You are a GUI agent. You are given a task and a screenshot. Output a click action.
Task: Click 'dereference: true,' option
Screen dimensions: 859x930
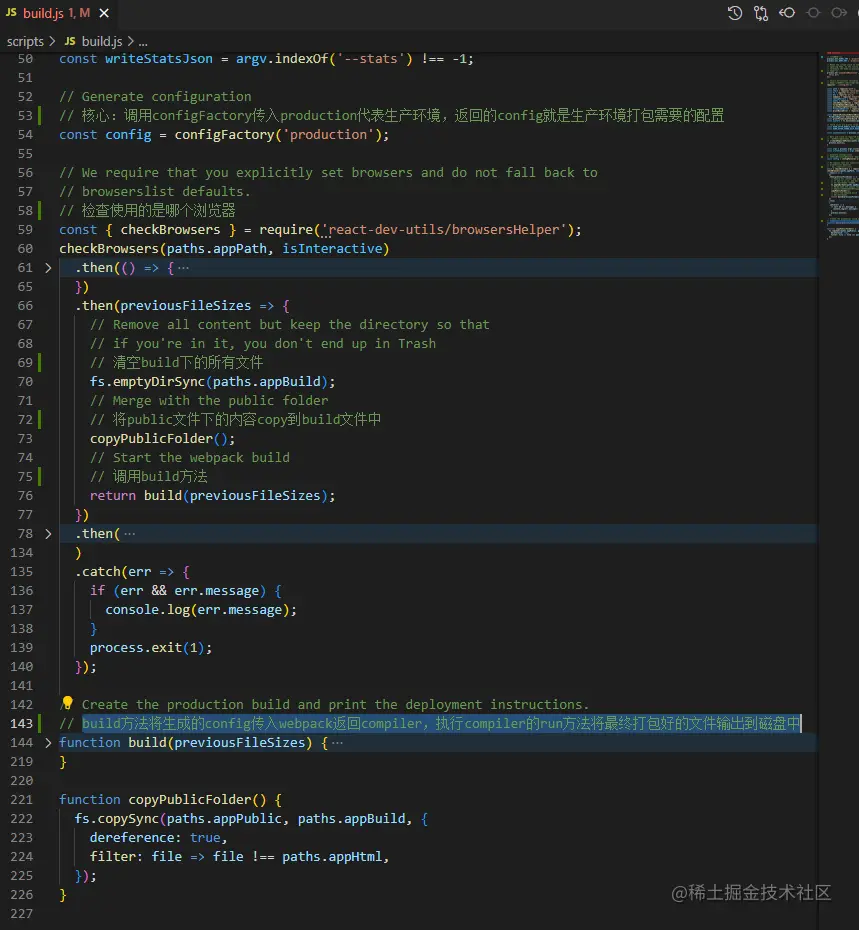158,837
